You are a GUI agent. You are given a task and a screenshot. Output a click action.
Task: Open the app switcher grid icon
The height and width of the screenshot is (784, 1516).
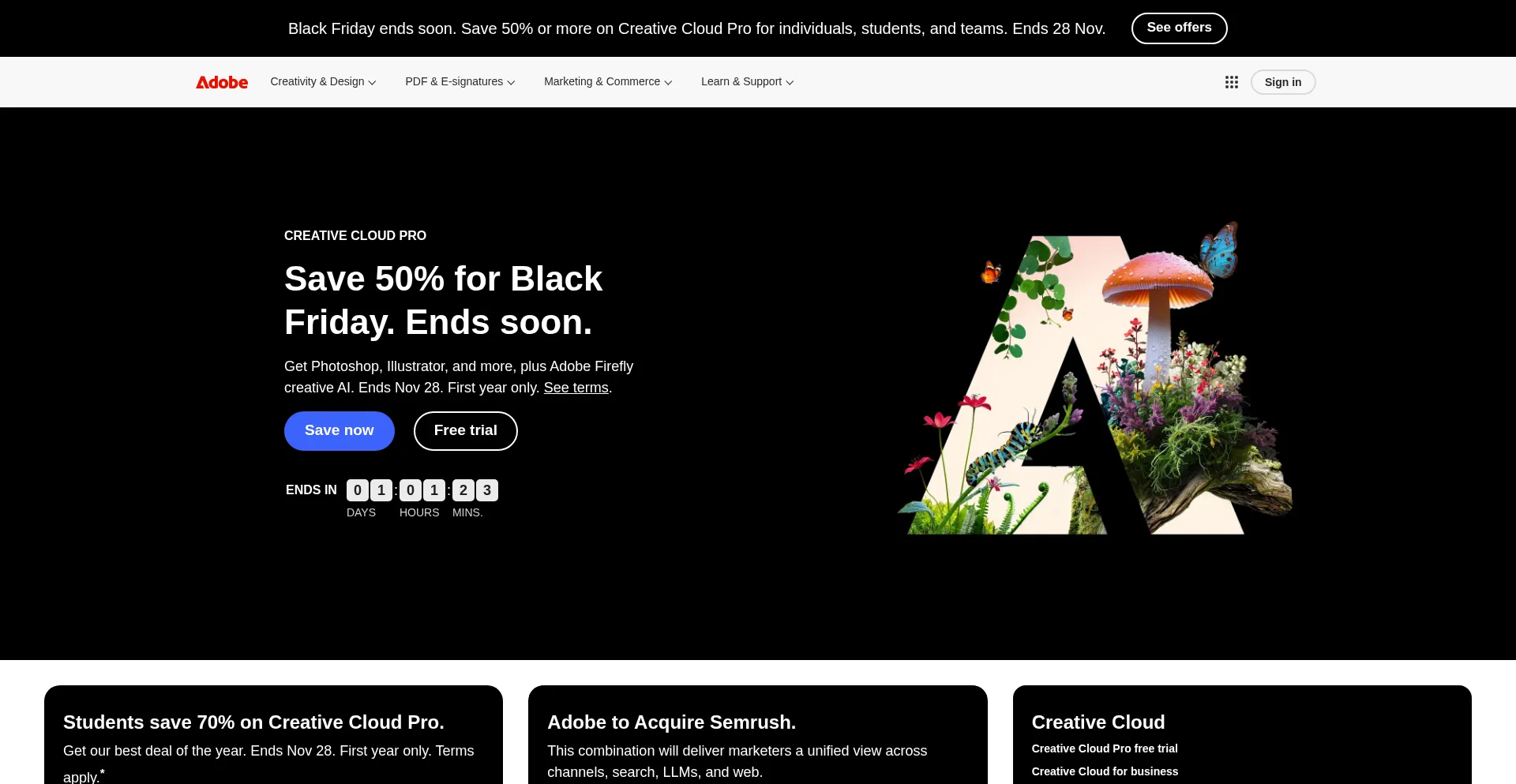pyautogui.click(x=1232, y=82)
